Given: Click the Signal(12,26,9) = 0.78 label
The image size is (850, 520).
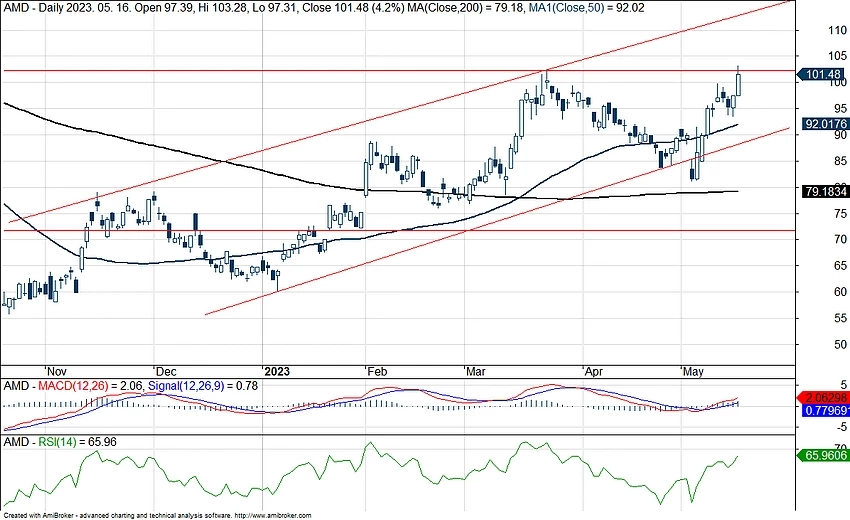Looking at the screenshot, I should point(203,386).
